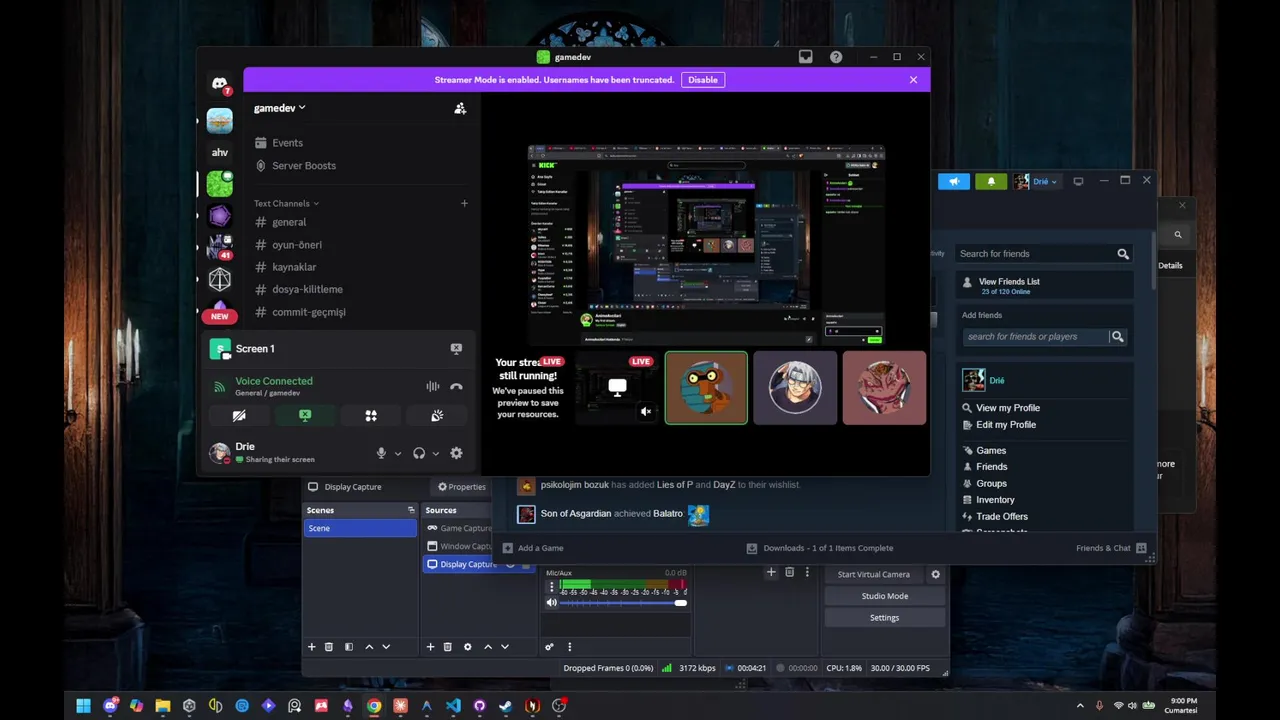Dismiss the Streamer Mode banner
1280x720 pixels.
coord(913,80)
